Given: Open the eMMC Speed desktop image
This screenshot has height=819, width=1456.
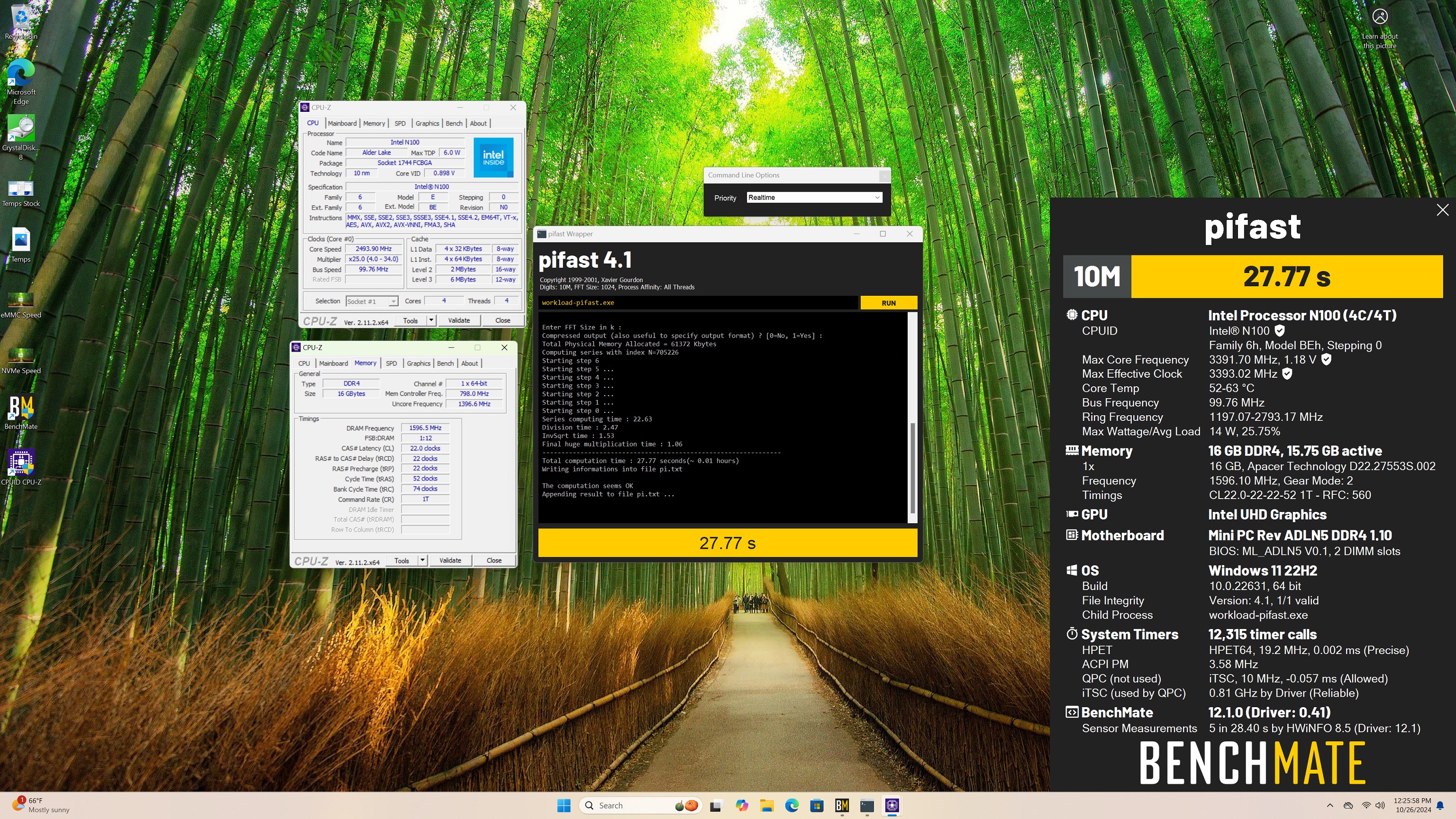Looking at the screenshot, I should tap(21, 304).
